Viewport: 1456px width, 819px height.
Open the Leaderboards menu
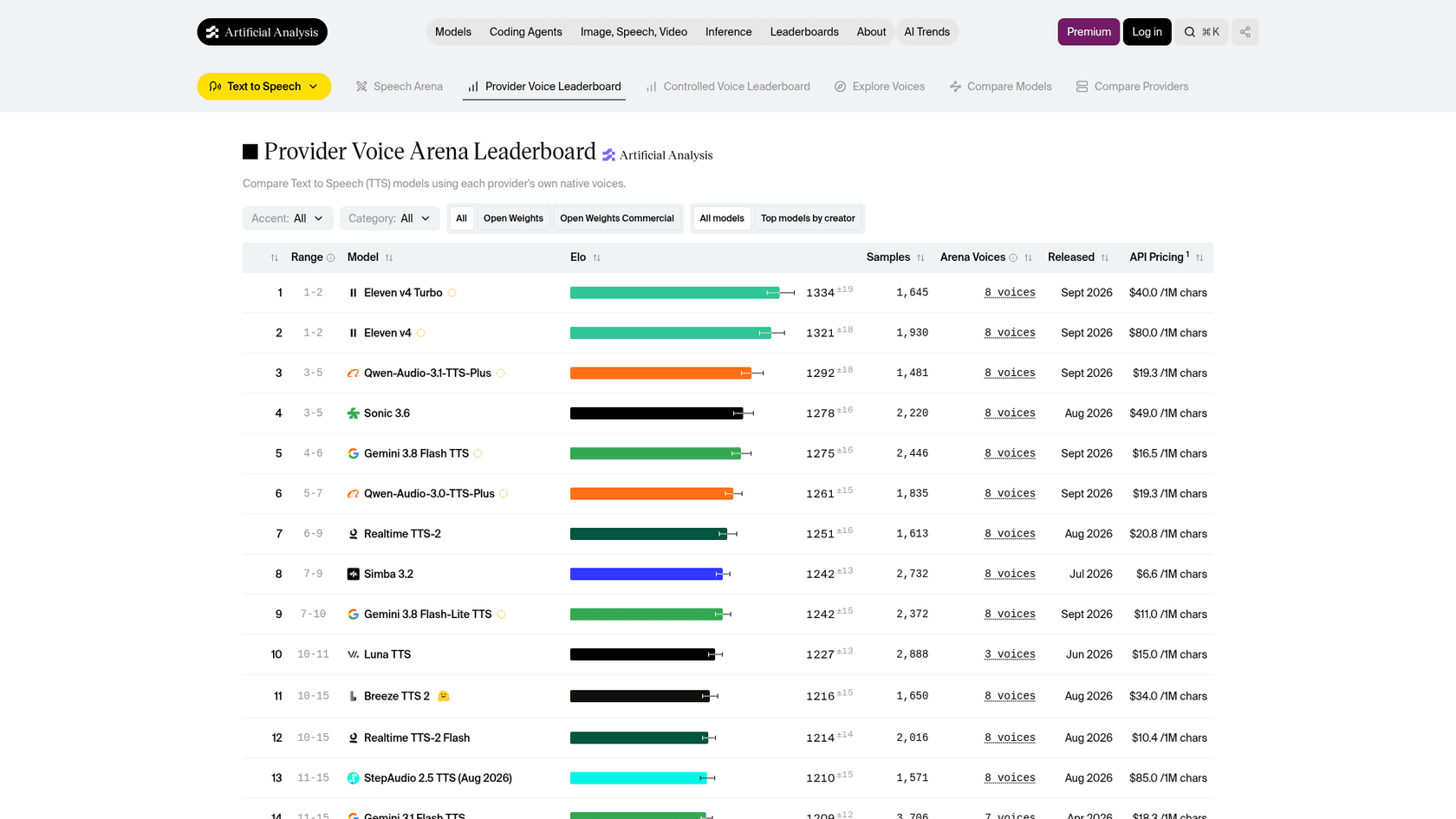pyautogui.click(x=804, y=32)
